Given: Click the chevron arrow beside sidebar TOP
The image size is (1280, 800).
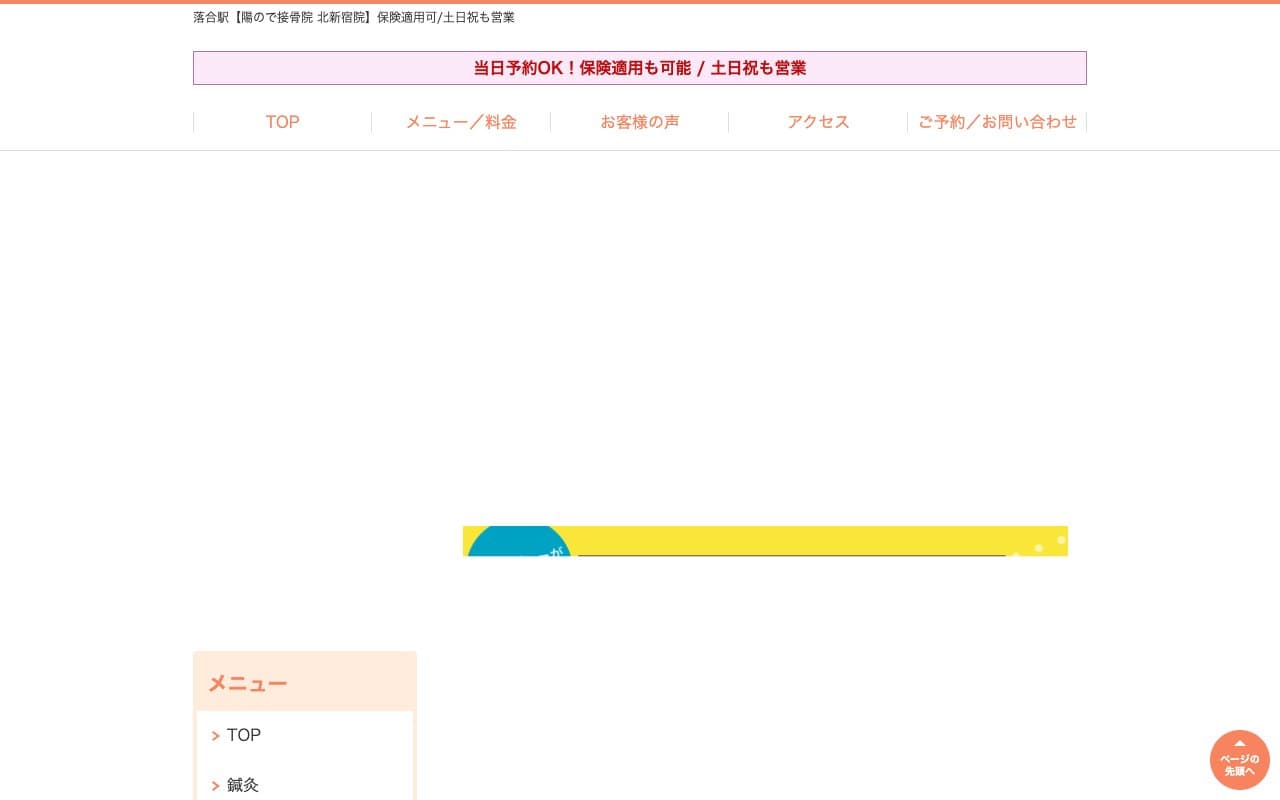Looking at the screenshot, I should [216, 736].
